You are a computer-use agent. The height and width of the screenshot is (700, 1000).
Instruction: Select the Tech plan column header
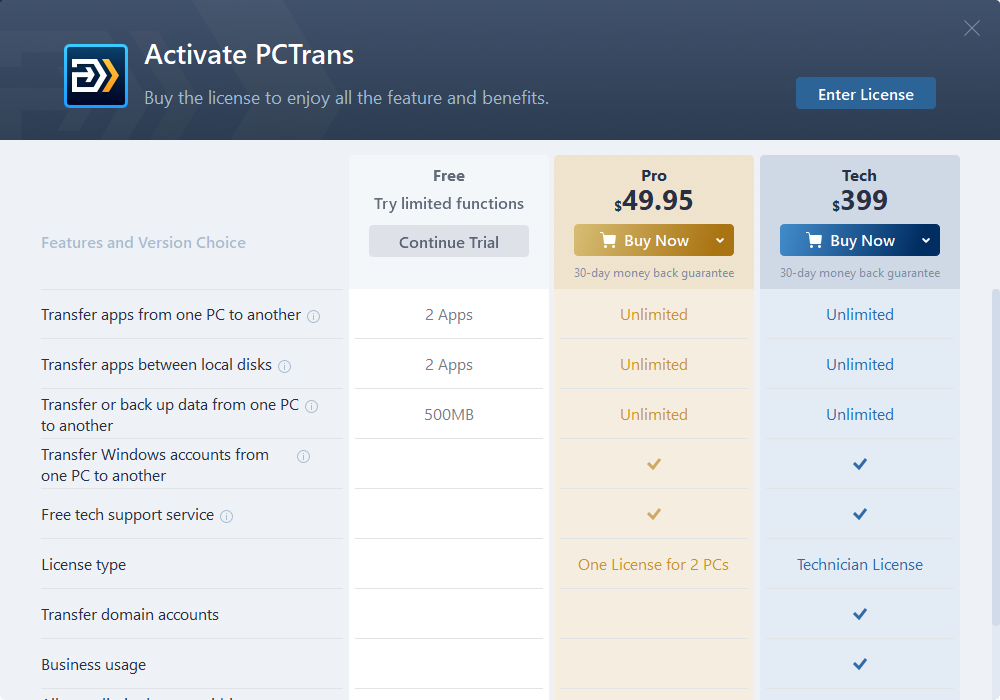point(860,176)
